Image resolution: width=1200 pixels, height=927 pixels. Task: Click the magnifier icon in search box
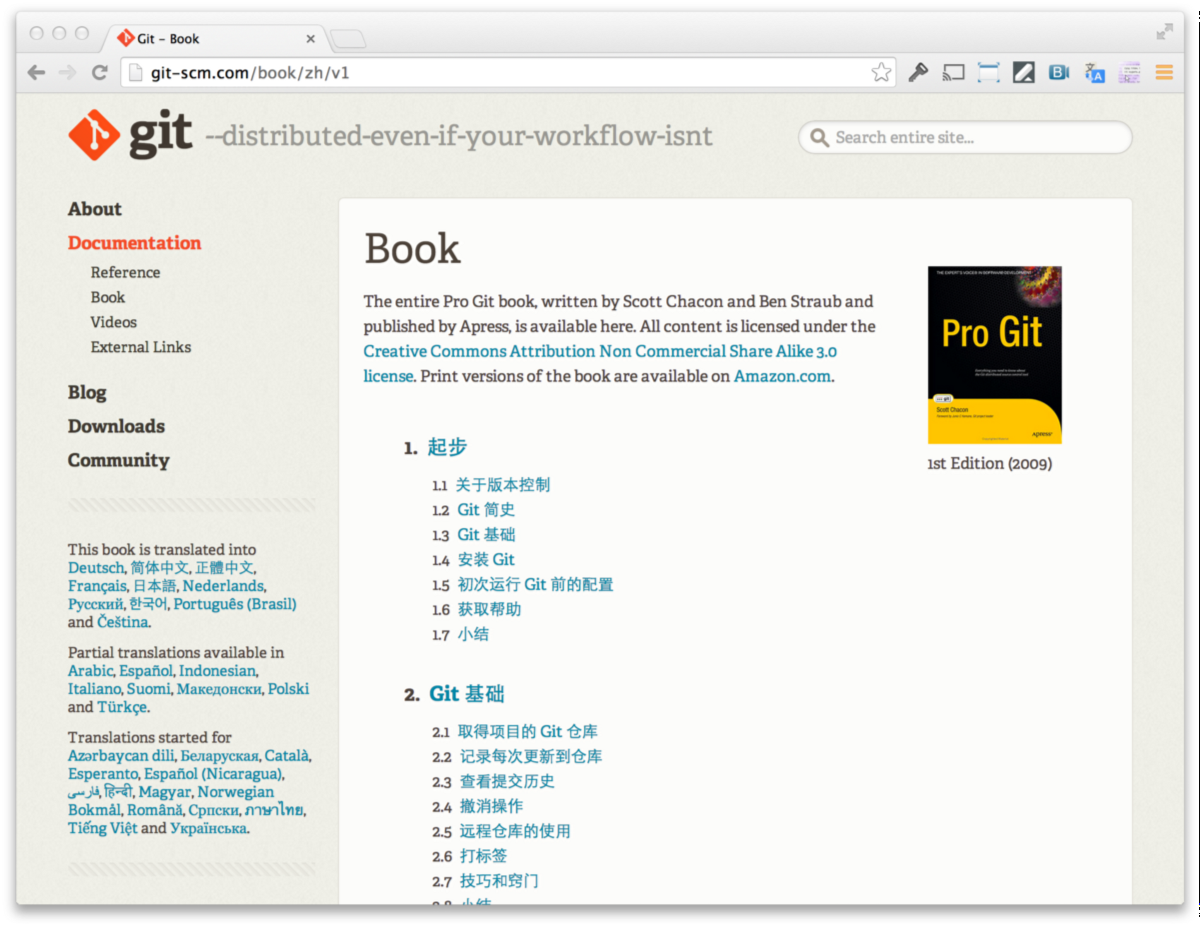(x=819, y=138)
